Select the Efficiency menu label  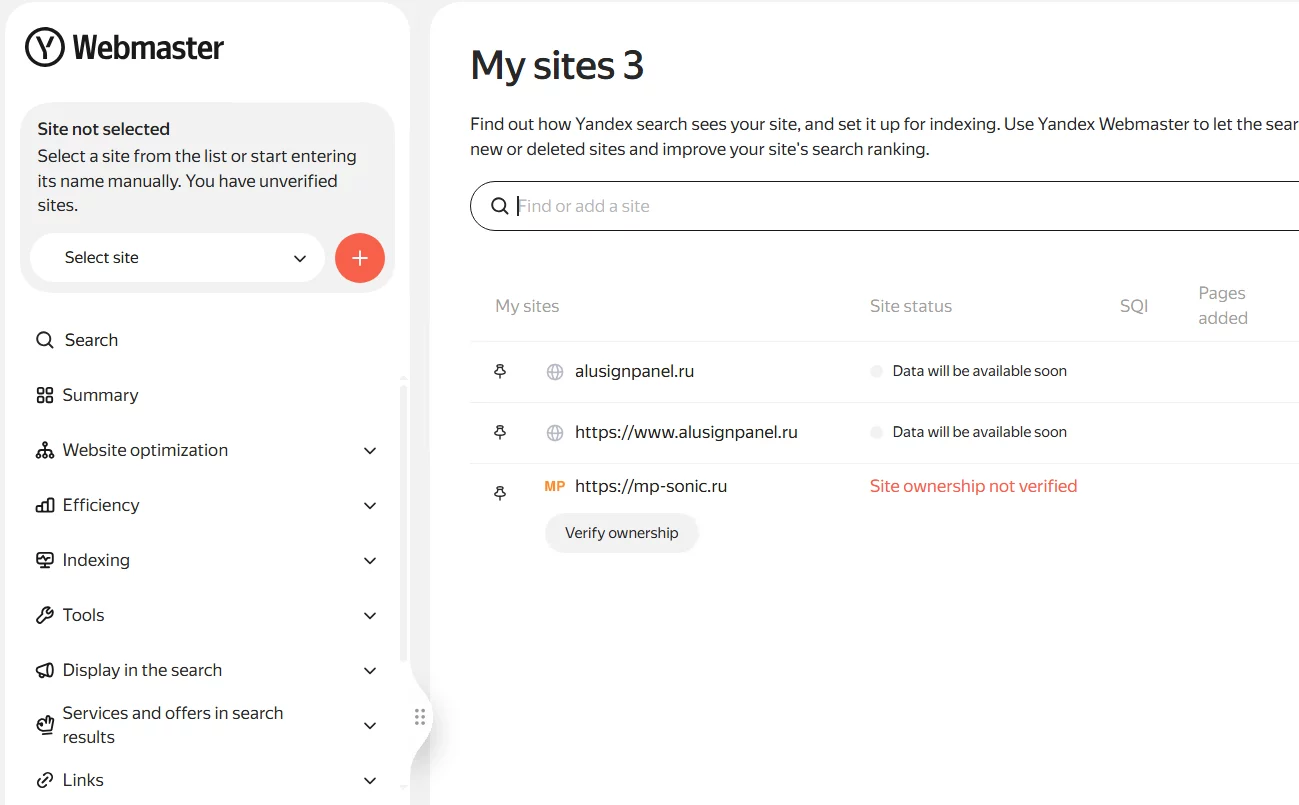(101, 505)
